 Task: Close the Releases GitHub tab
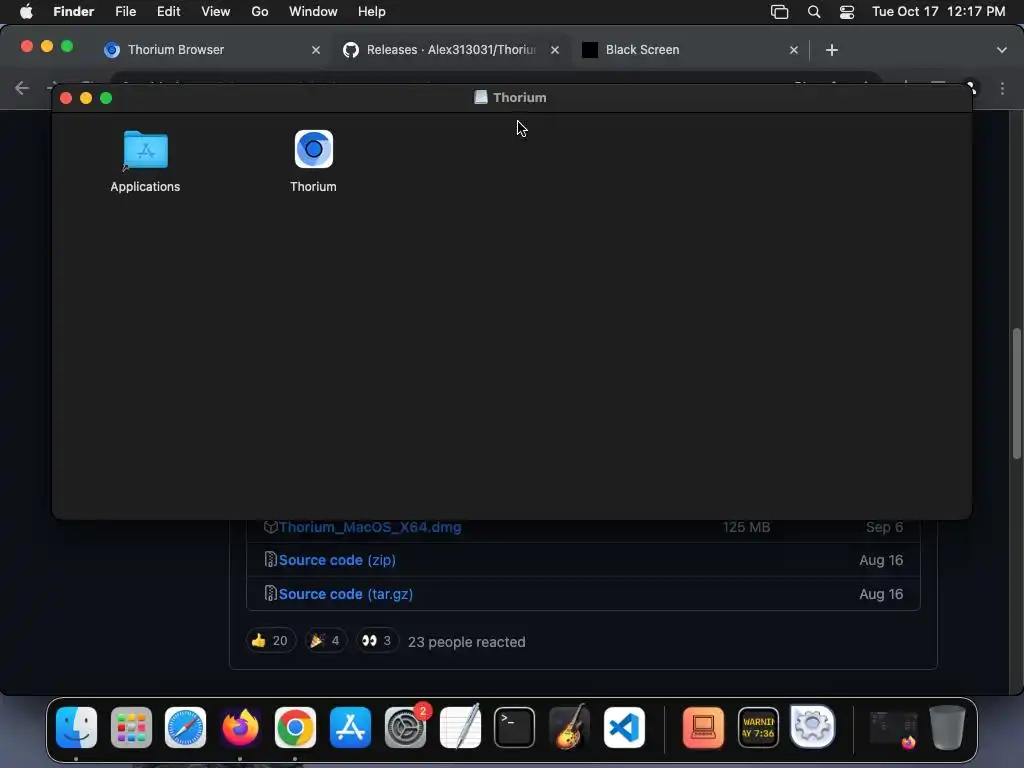point(555,50)
